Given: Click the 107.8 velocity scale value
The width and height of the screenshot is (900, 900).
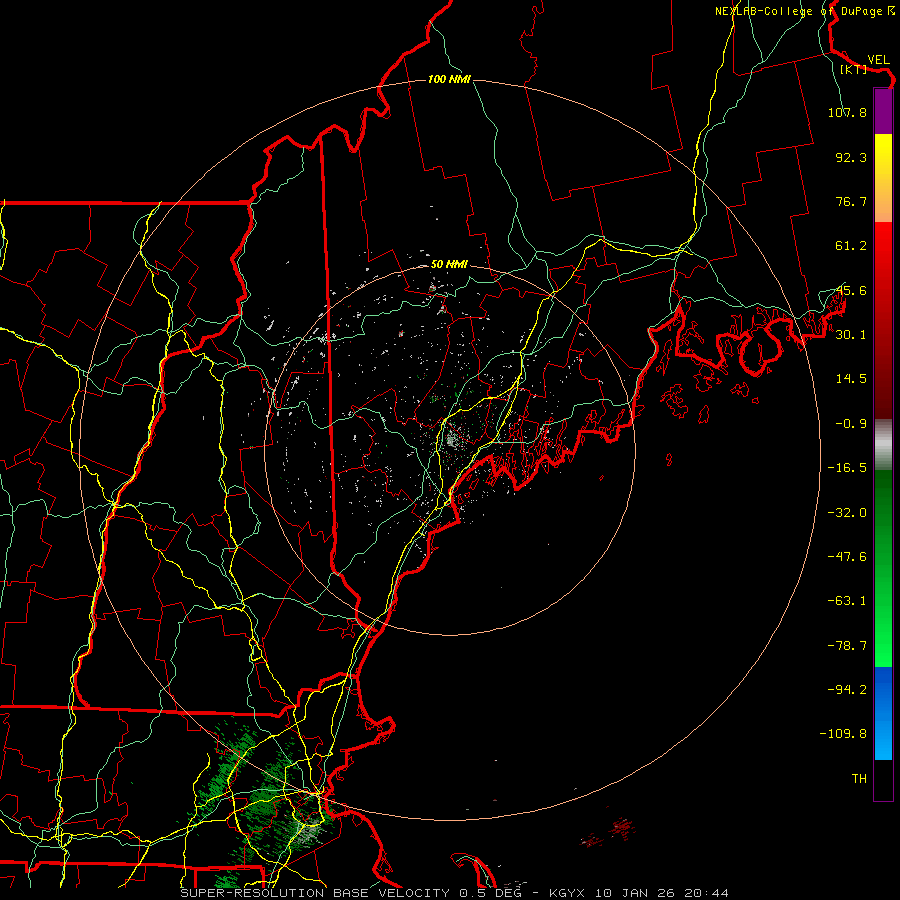Looking at the screenshot, I should coord(847,112).
